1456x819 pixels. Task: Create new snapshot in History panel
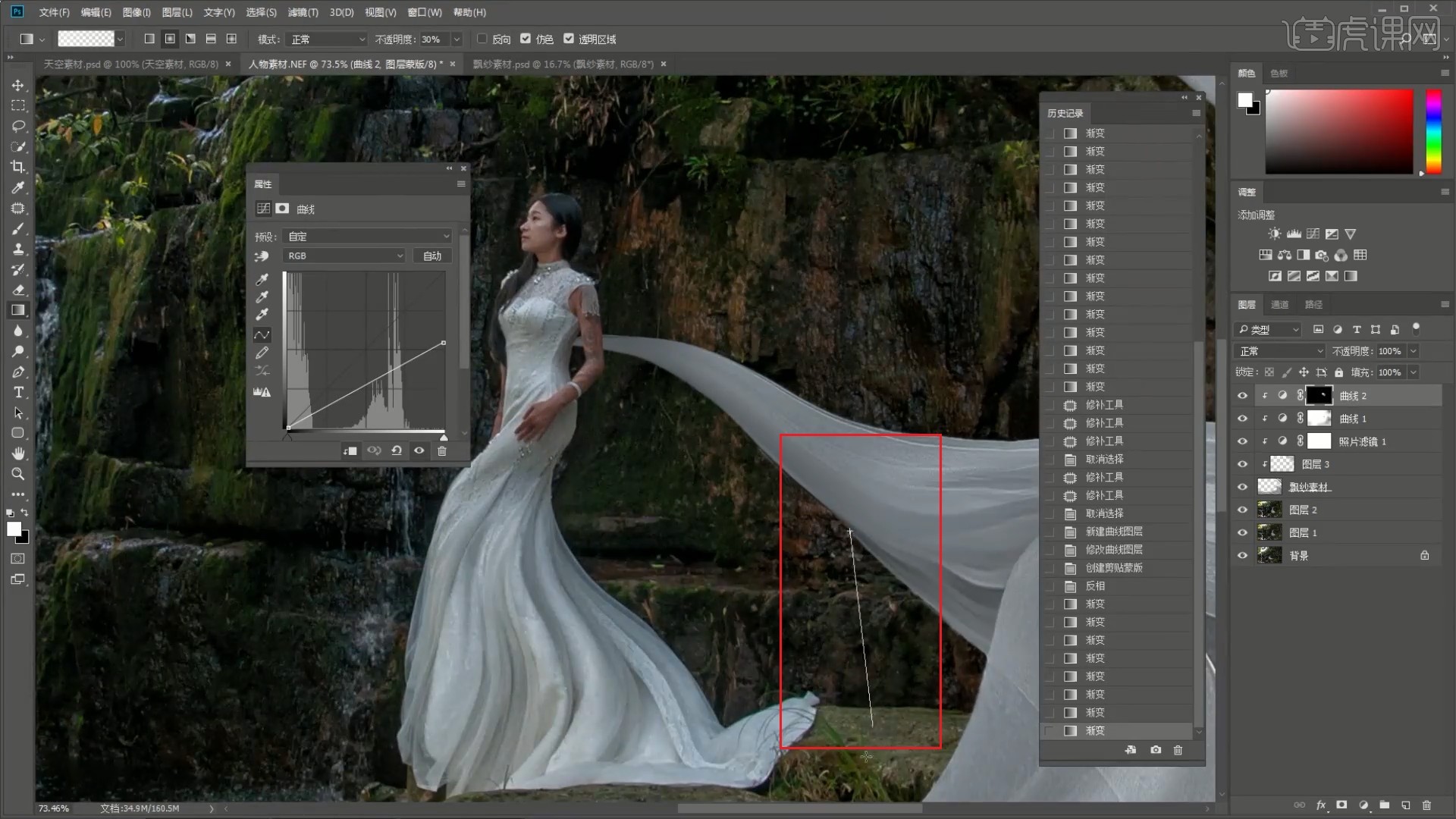coord(1155,750)
